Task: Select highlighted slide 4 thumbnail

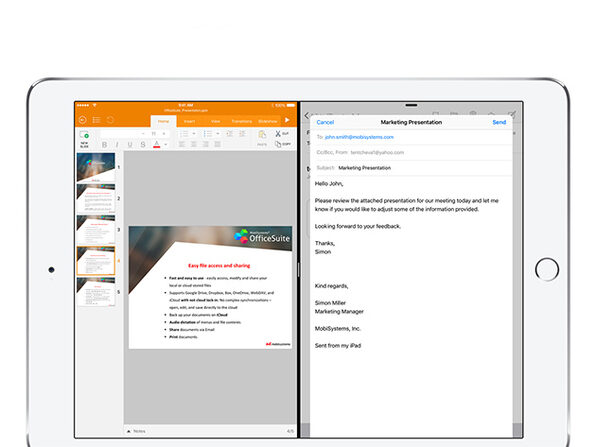Action: point(96,261)
